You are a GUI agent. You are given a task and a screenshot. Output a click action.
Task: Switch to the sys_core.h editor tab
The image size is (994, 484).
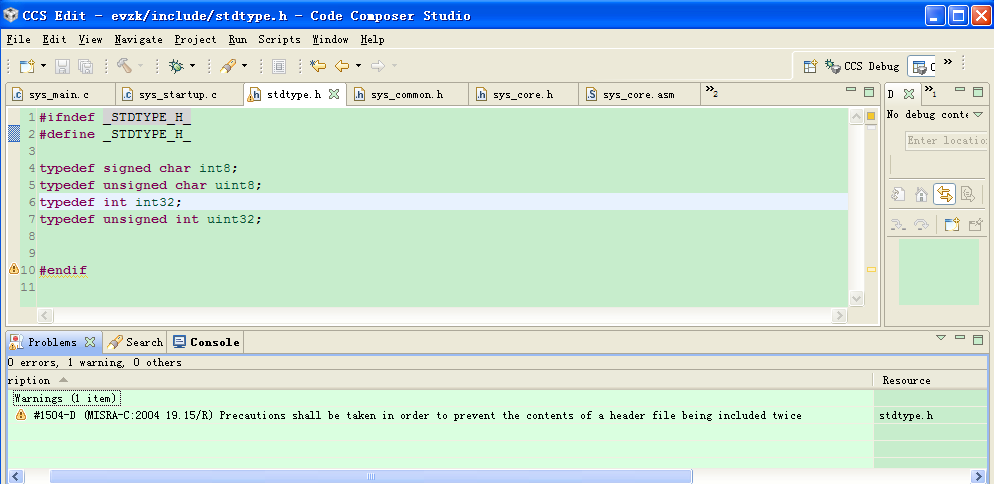pyautogui.click(x=524, y=95)
